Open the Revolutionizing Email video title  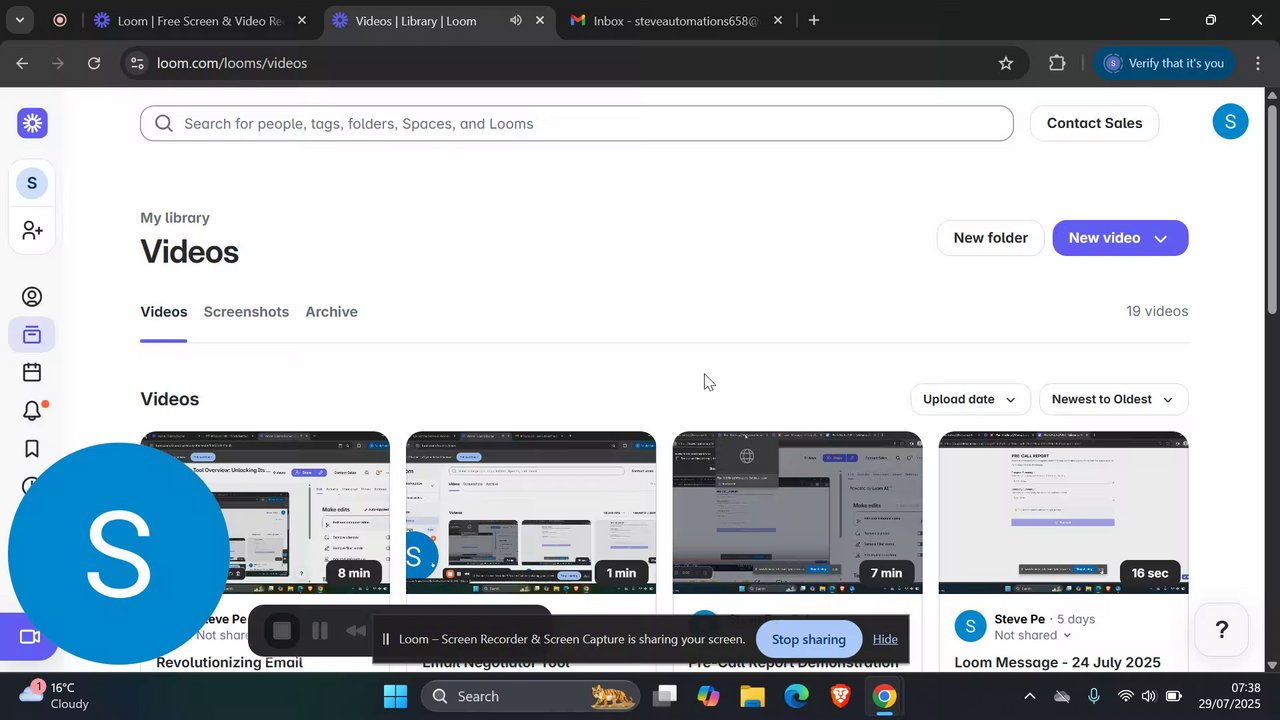pyautogui.click(x=229, y=662)
